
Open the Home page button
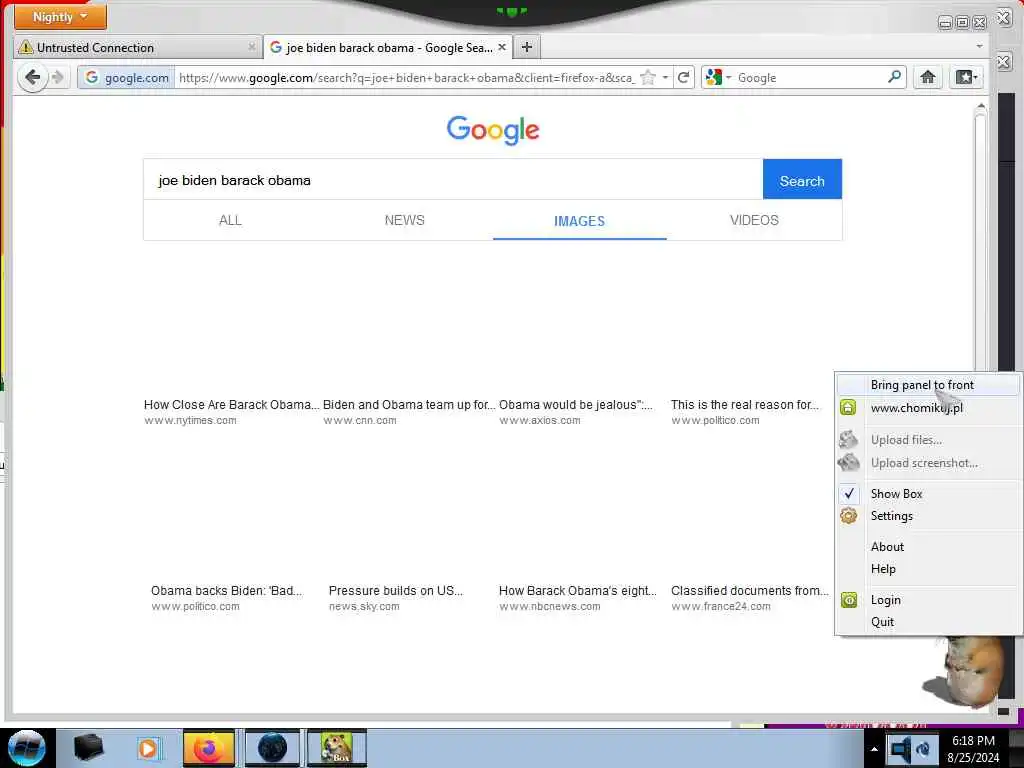[x=928, y=77]
